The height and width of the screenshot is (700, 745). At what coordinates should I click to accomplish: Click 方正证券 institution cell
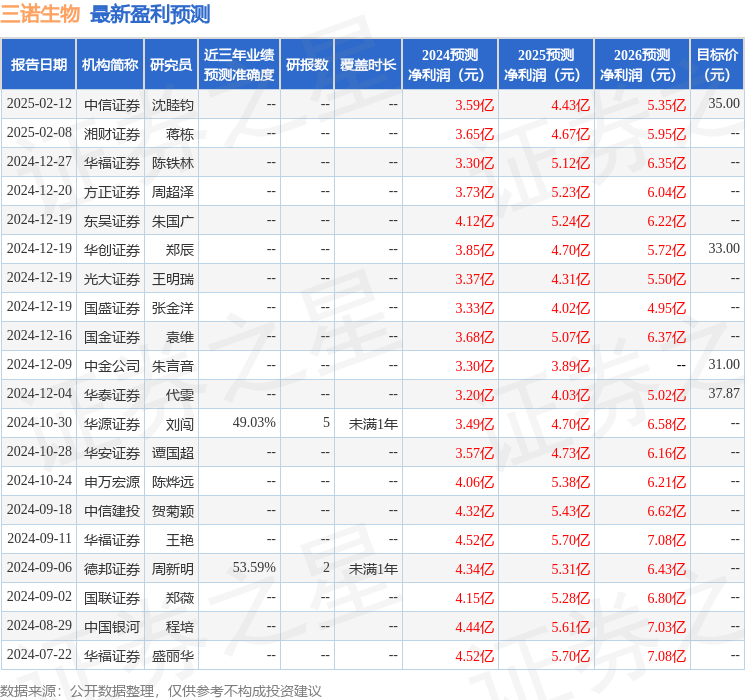pos(112,192)
